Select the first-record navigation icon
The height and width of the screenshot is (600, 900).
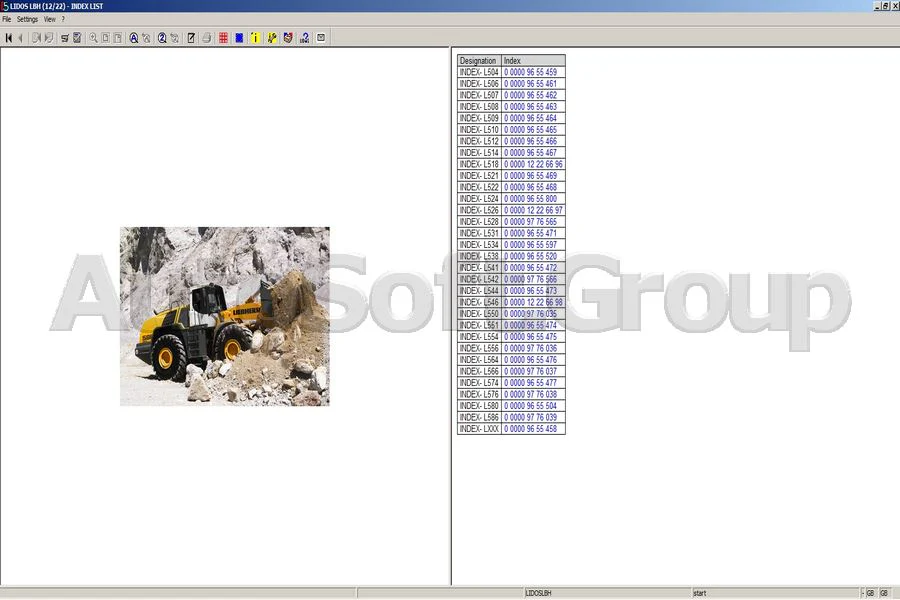(10, 37)
